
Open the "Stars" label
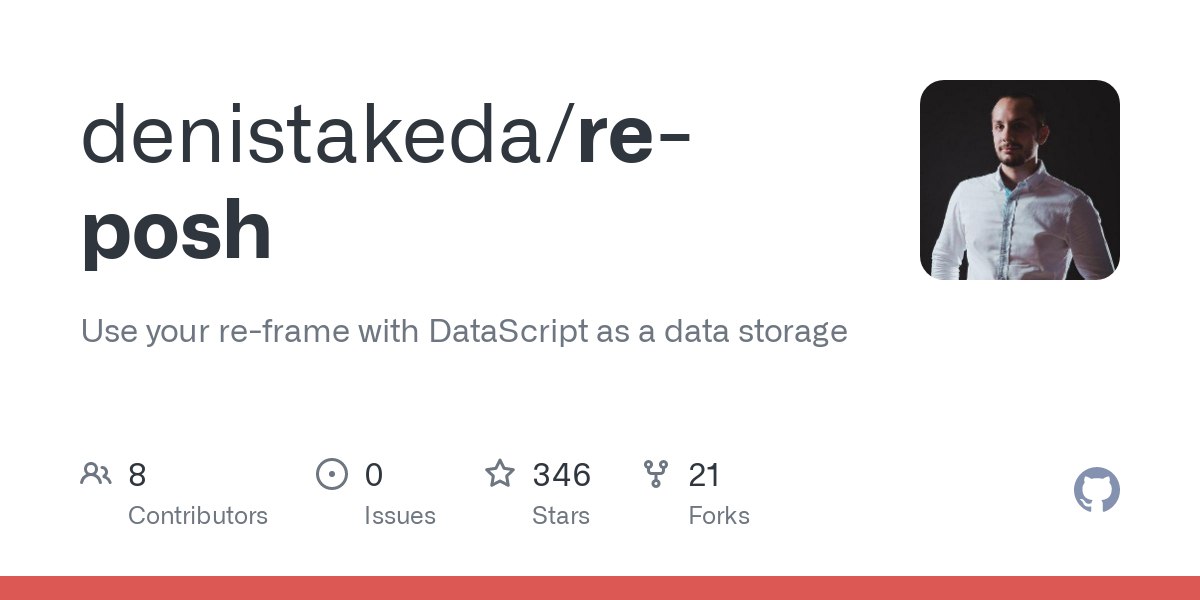(x=561, y=516)
